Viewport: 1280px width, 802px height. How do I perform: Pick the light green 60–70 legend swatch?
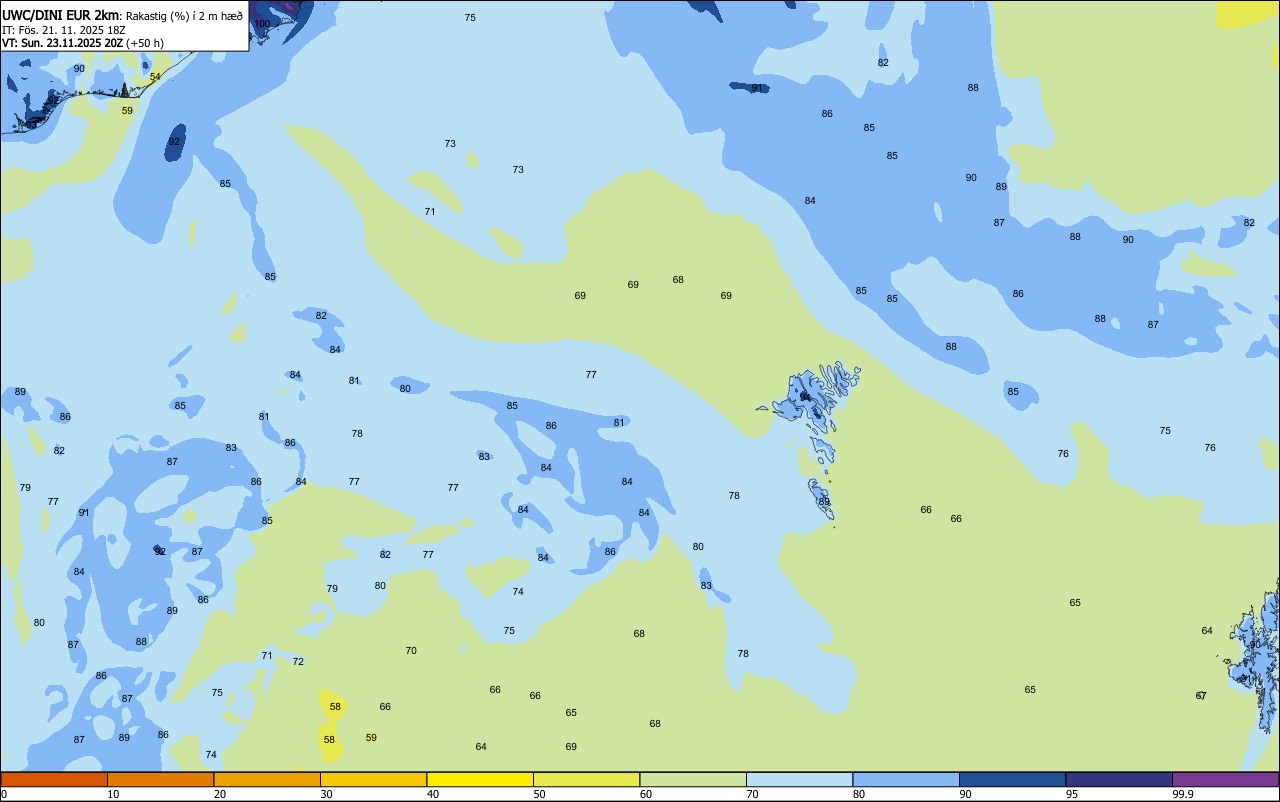click(x=693, y=779)
